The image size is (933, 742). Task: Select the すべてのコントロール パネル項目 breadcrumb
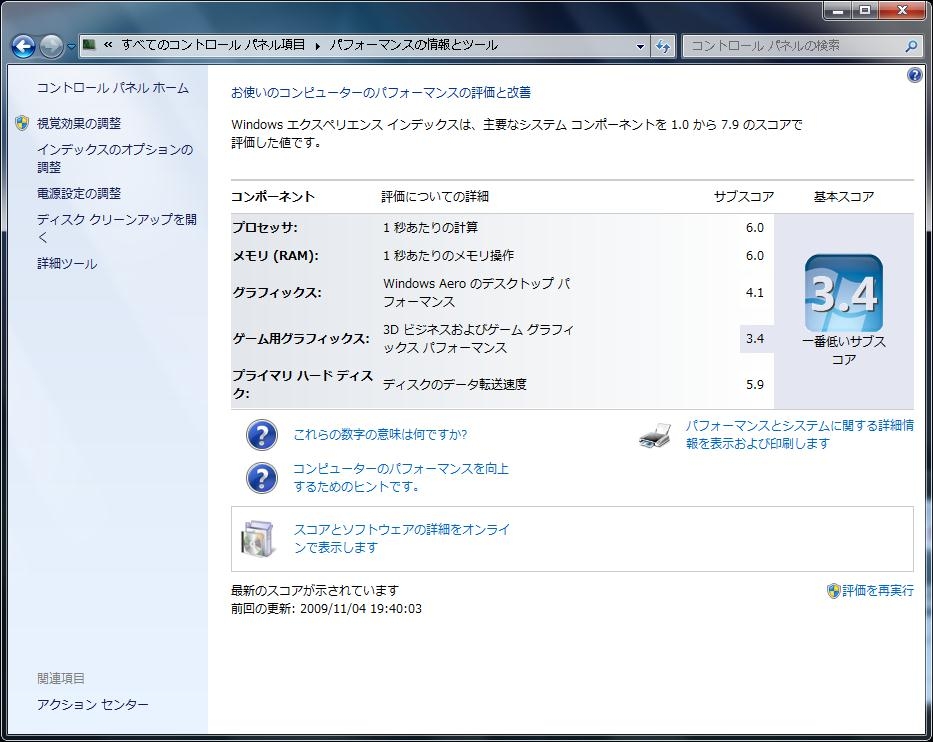(213, 45)
